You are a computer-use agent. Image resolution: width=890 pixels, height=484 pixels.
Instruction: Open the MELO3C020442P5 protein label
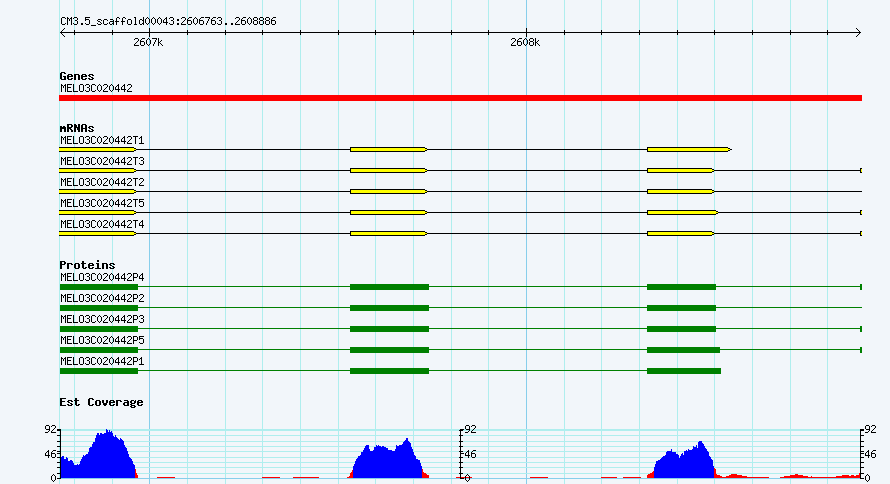102,341
